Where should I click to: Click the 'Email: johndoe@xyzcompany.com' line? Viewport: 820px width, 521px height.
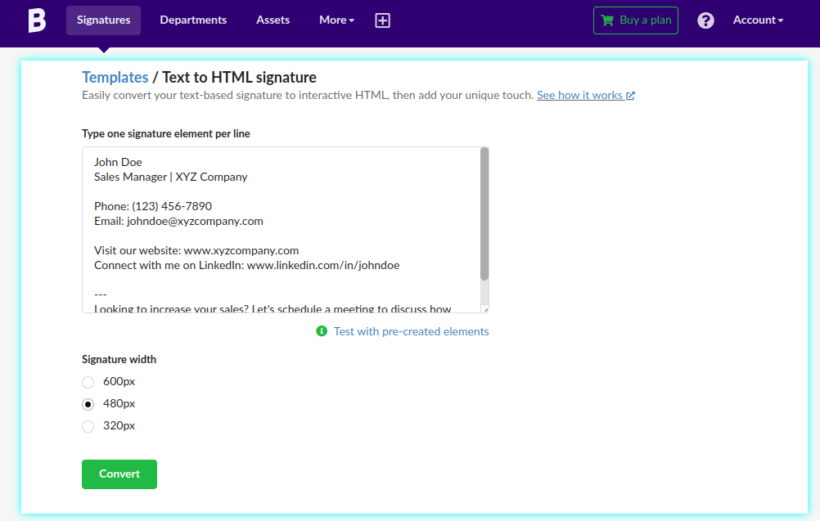(179, 221)
